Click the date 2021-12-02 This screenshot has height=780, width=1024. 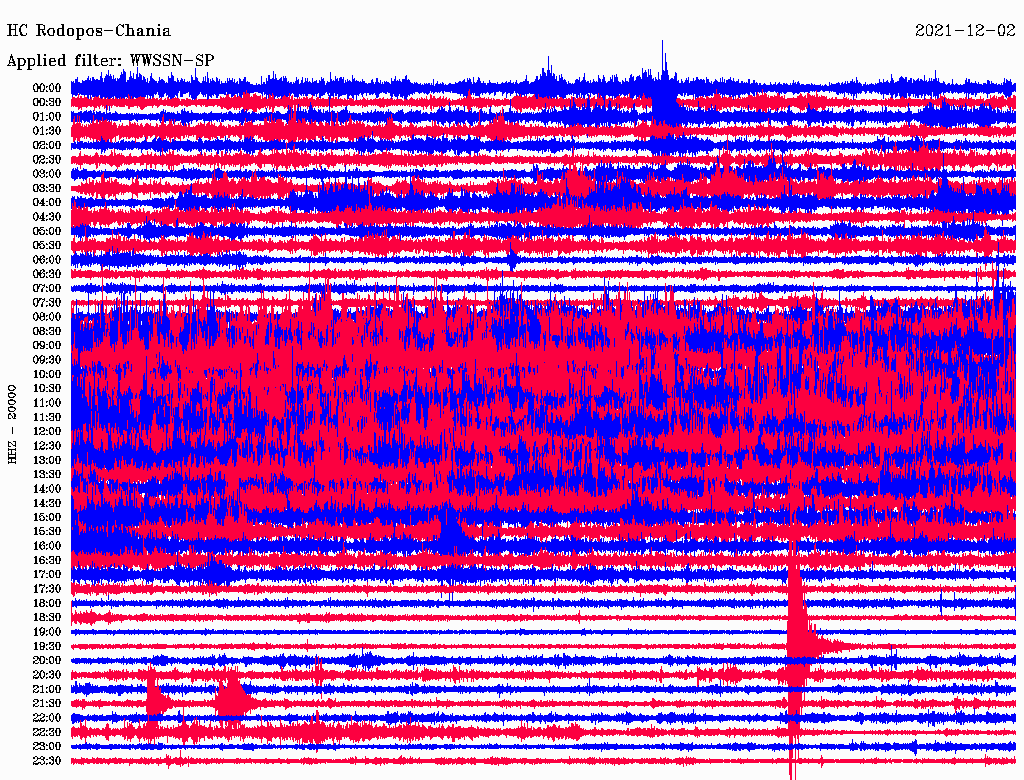tap(965, 31)
